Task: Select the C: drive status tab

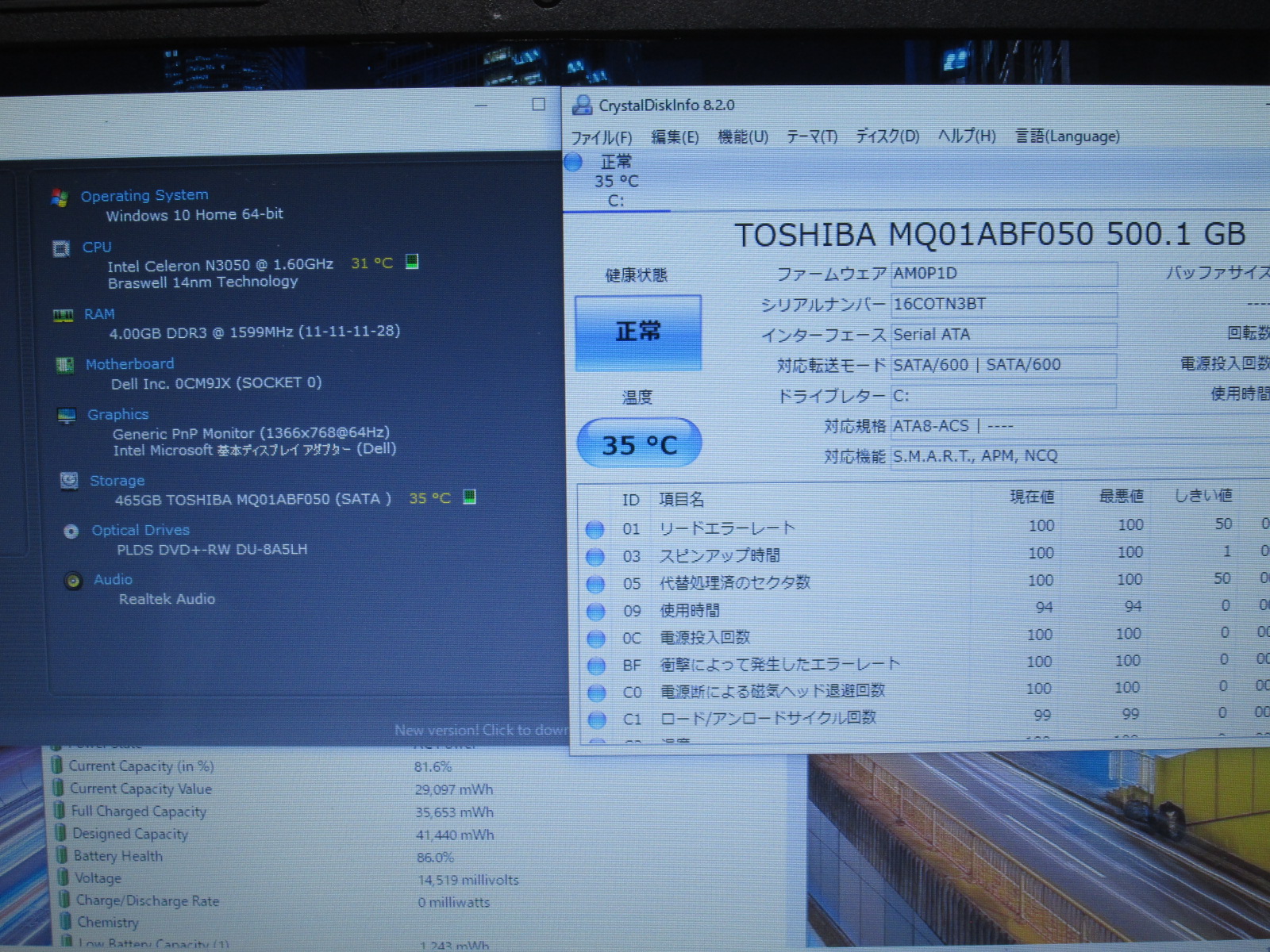Action: point(616,182)
